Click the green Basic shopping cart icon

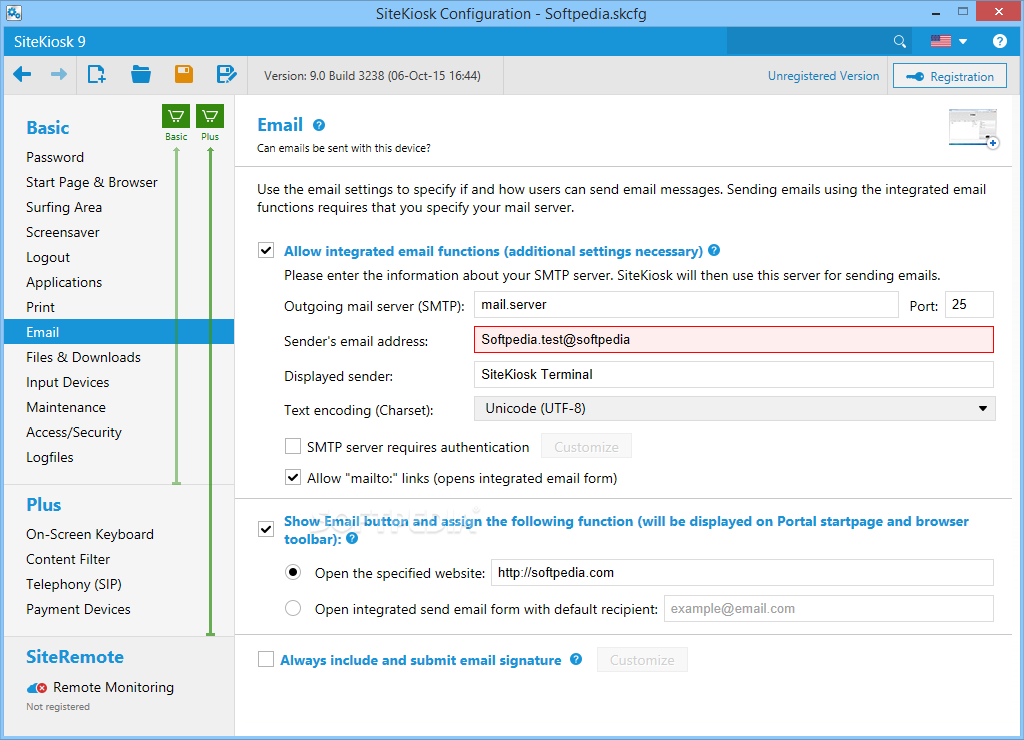(x=176, y=116)
